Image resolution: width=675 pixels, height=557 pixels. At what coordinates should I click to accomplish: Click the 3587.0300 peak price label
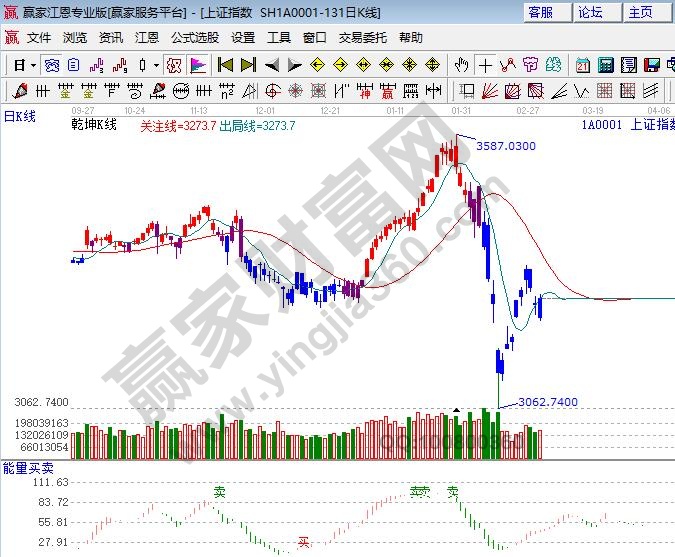click(x=505, y=146)
